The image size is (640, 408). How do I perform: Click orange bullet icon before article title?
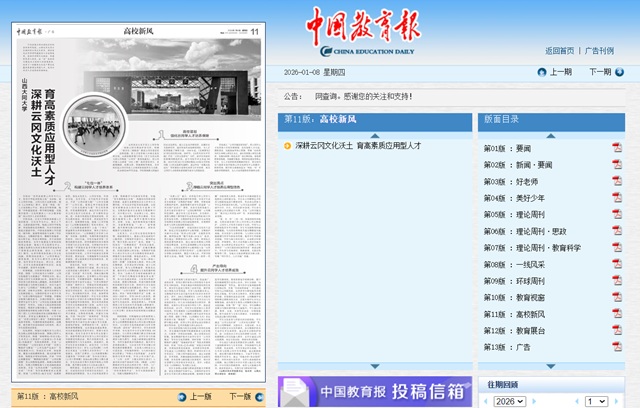(288, 146)
